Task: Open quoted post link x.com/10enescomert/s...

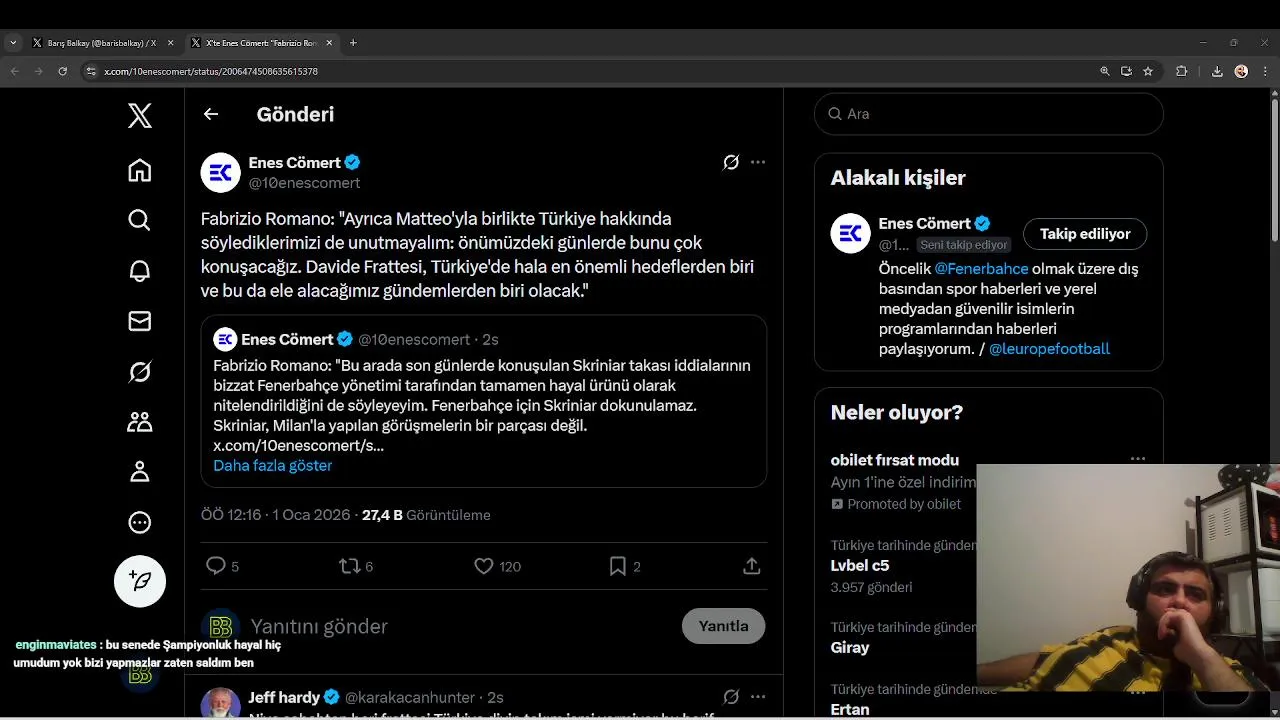Action: [x=298, y=446]
